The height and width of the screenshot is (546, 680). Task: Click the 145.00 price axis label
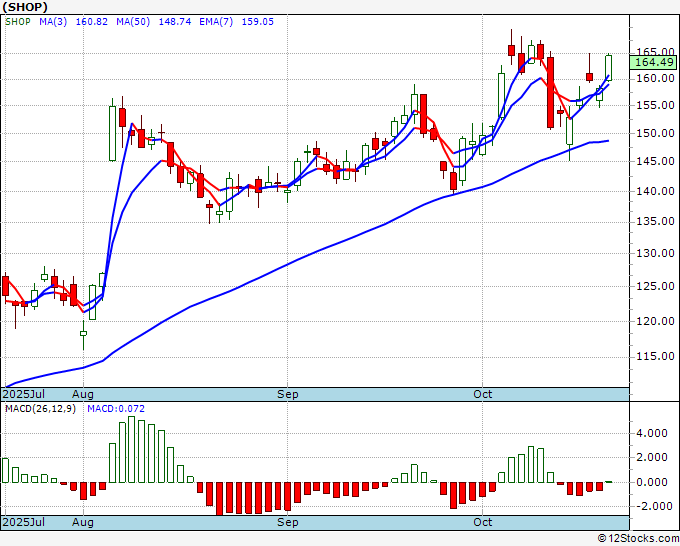tap(655, 161)
